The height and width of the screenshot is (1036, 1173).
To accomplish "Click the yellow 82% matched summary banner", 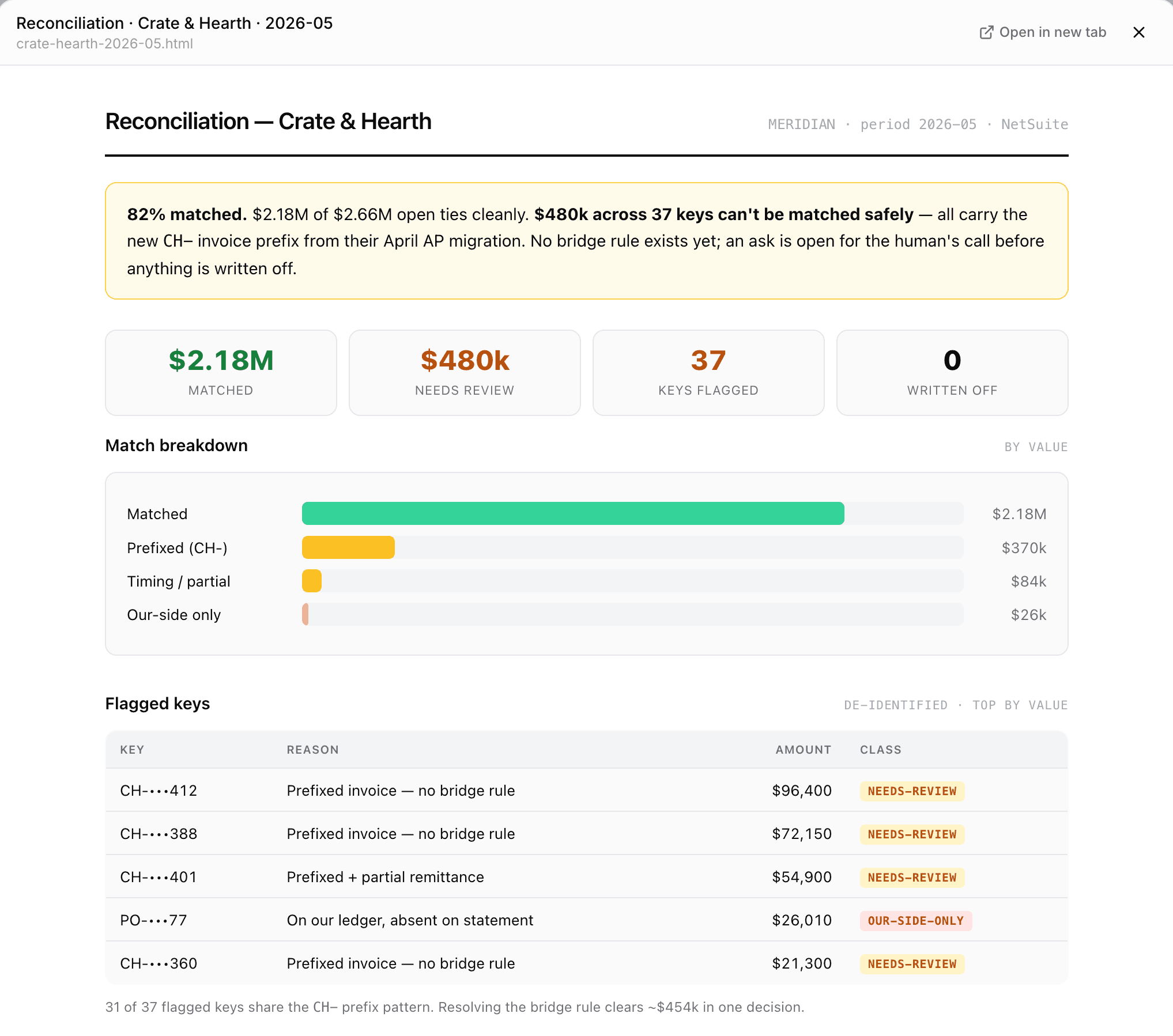I will 586,241.
